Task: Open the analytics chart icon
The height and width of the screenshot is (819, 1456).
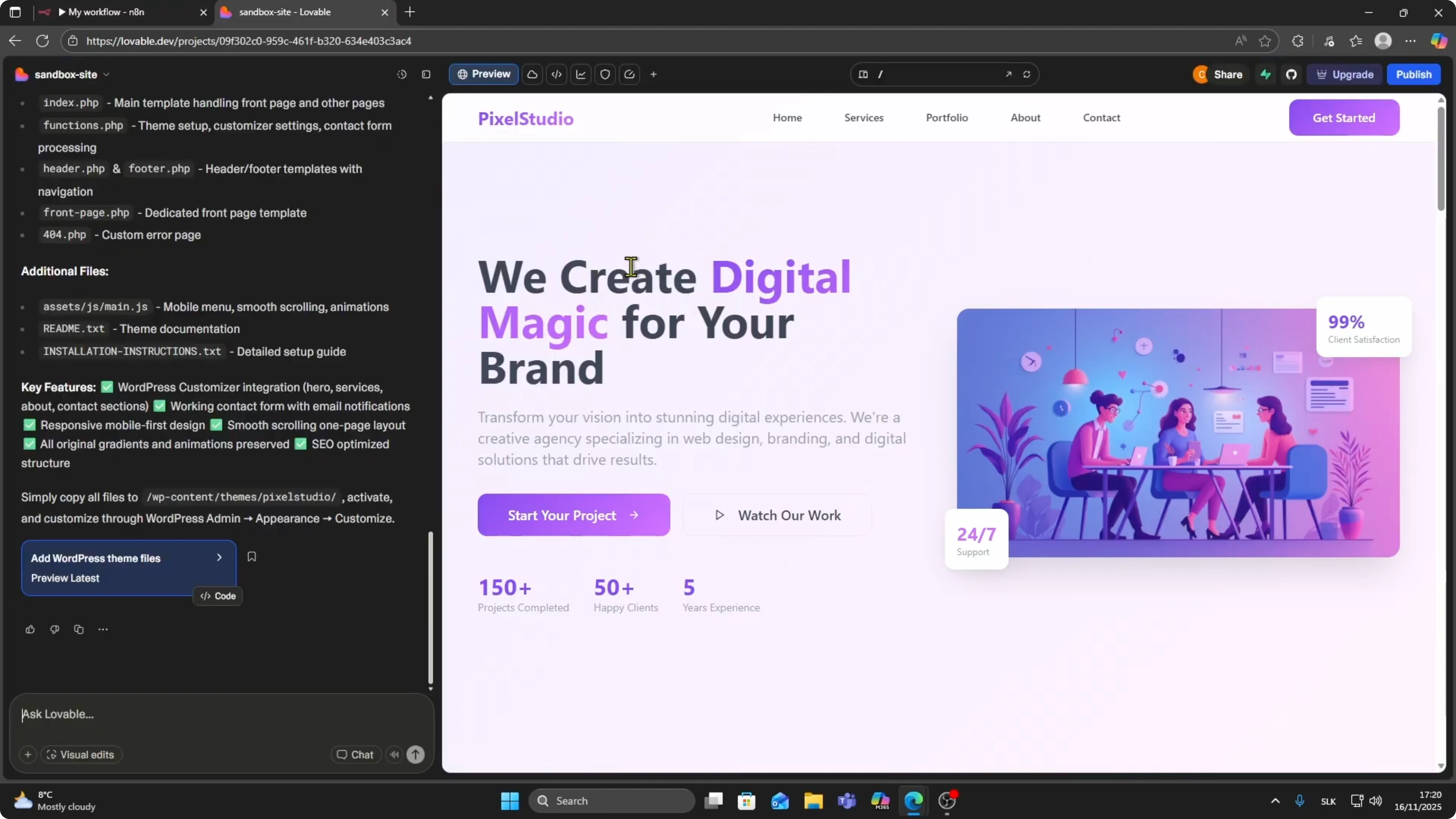Action: click(x=580, y=75)
